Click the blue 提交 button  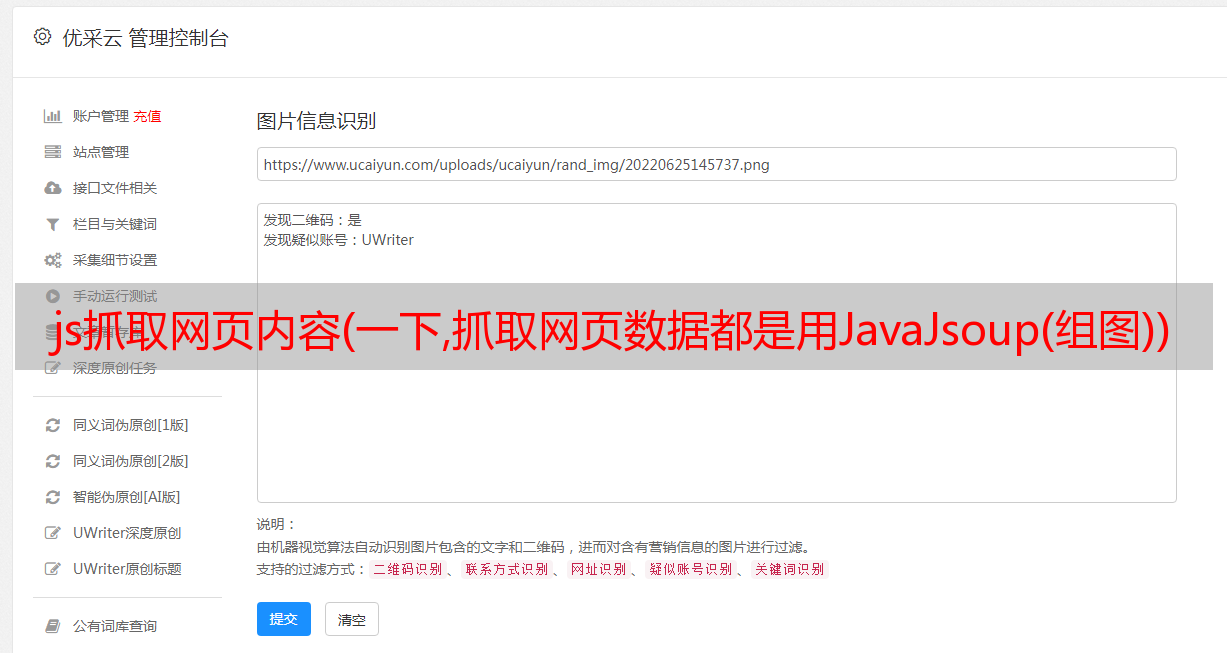284,619
